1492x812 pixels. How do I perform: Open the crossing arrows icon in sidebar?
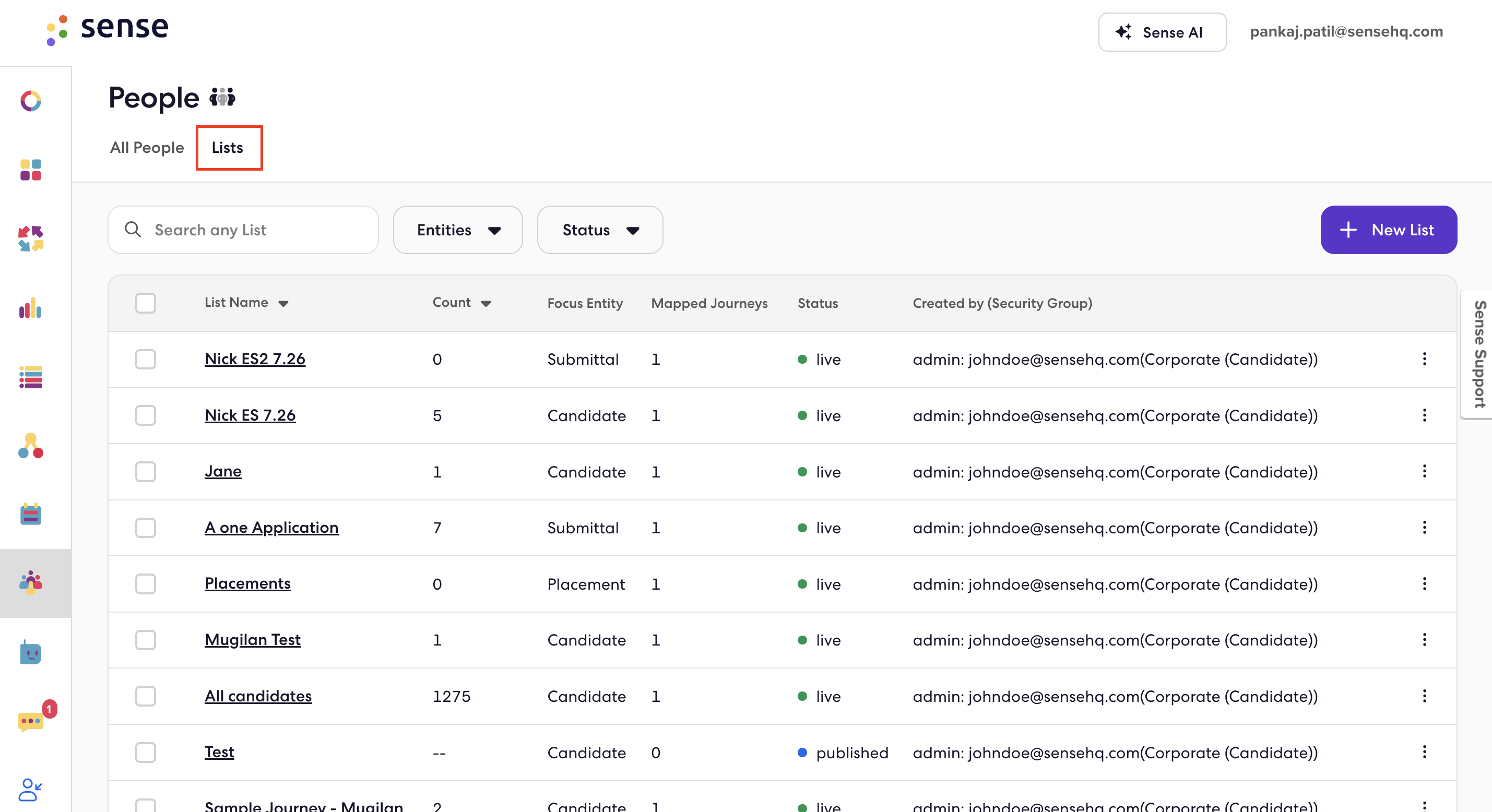coord(31,238)
